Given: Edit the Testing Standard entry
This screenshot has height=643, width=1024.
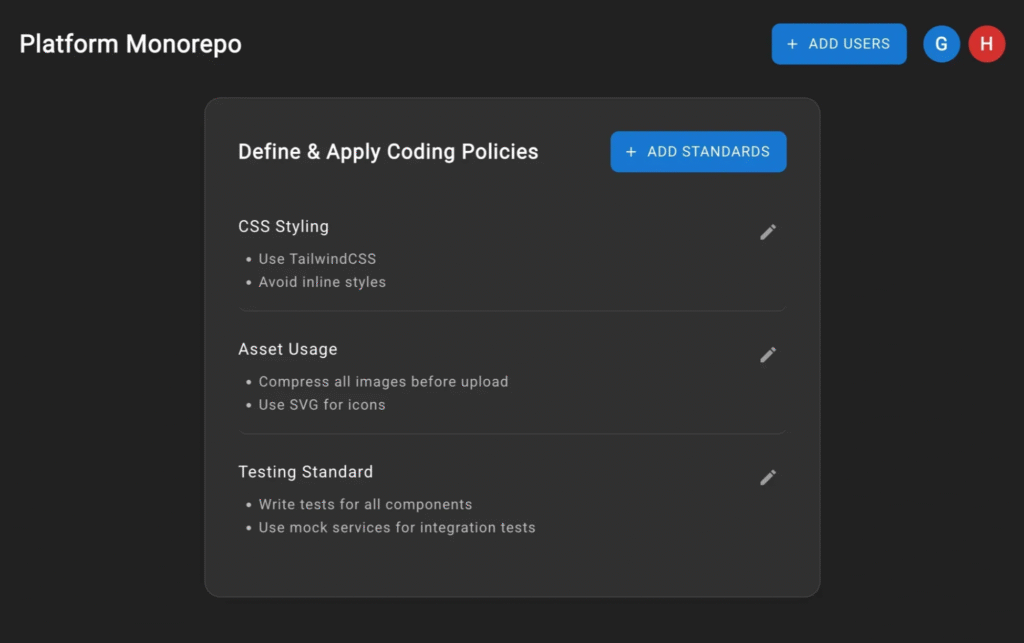Looking at the screenshot, I should (767, 478).
